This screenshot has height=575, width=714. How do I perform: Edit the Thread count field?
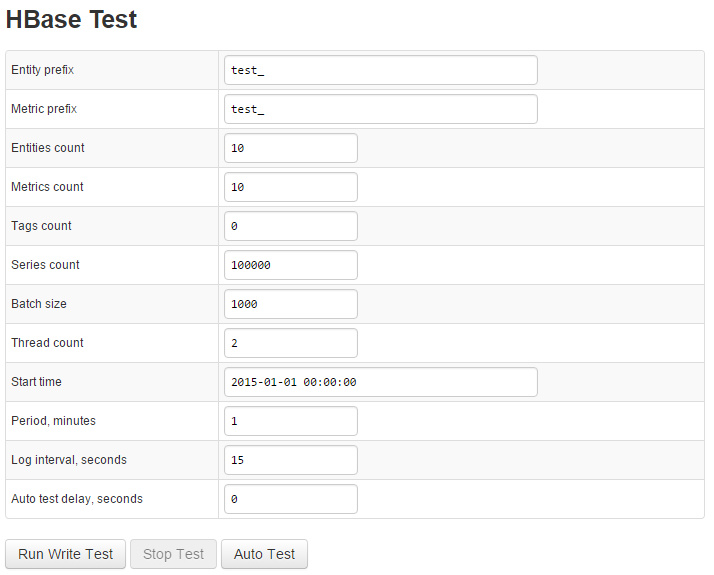291,343
